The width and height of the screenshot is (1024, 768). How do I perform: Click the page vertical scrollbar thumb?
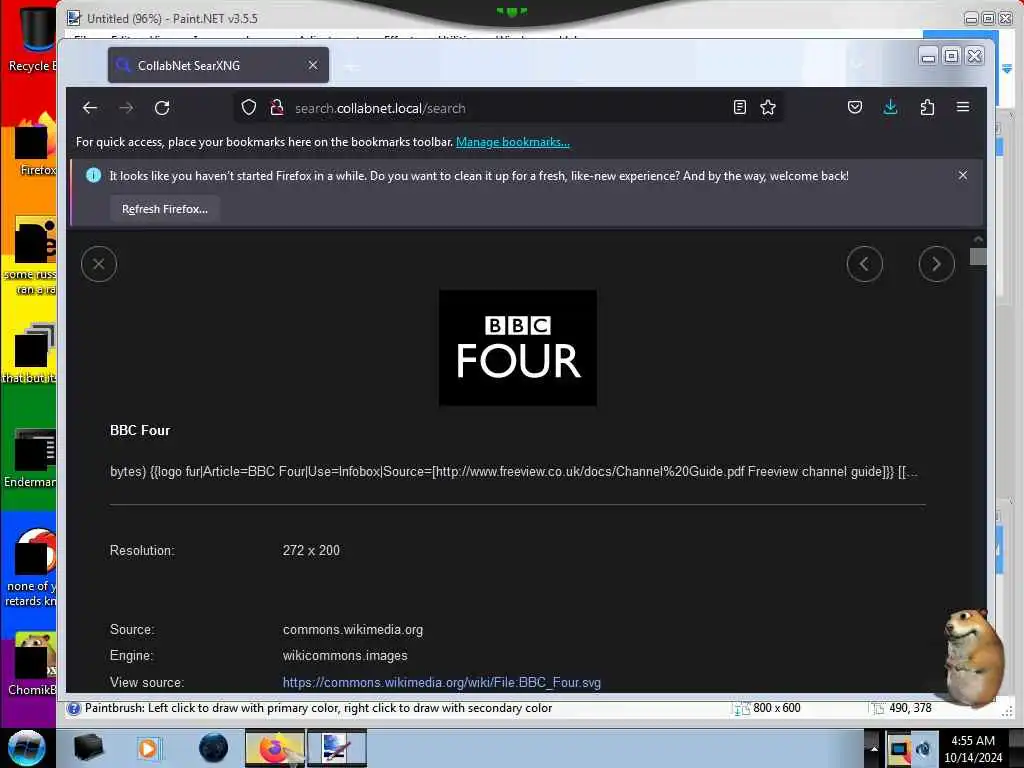click(978, 257)
